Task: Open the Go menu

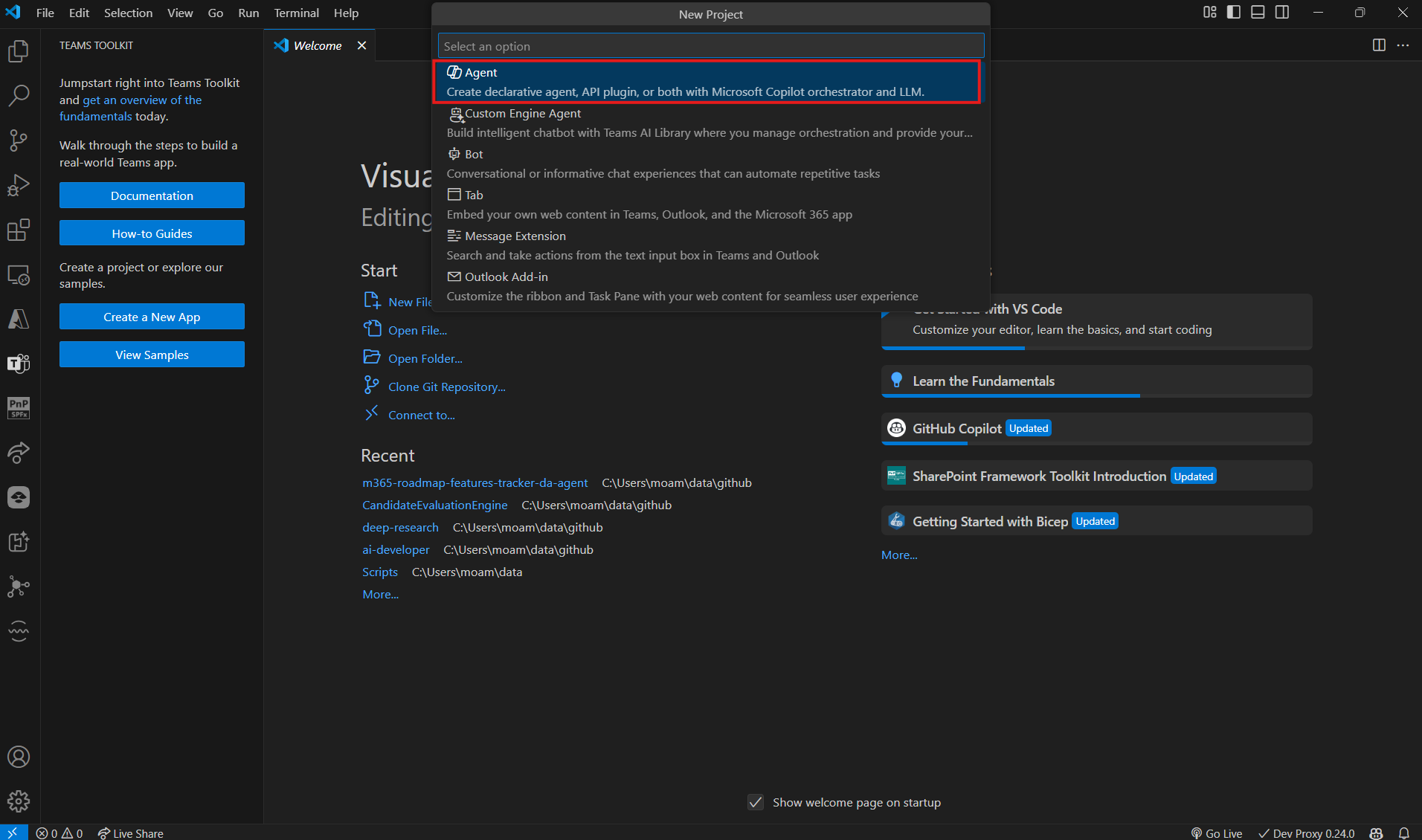Action: [x=216, y=13]
